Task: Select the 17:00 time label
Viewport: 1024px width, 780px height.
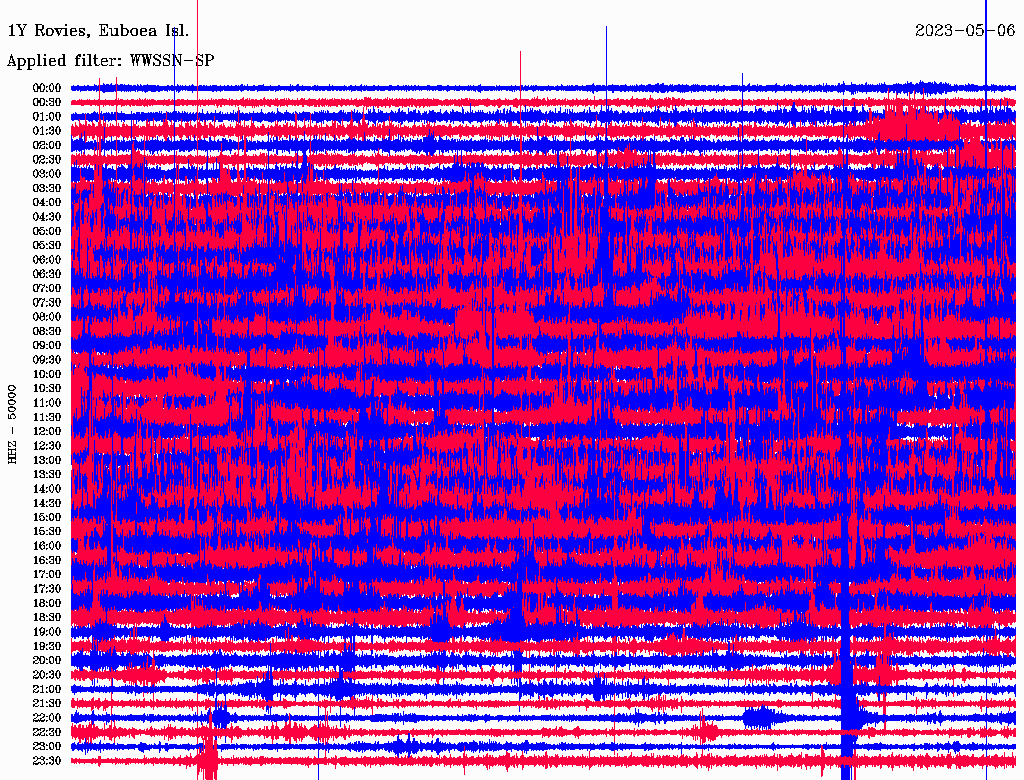Action: [x=47, y=574]
